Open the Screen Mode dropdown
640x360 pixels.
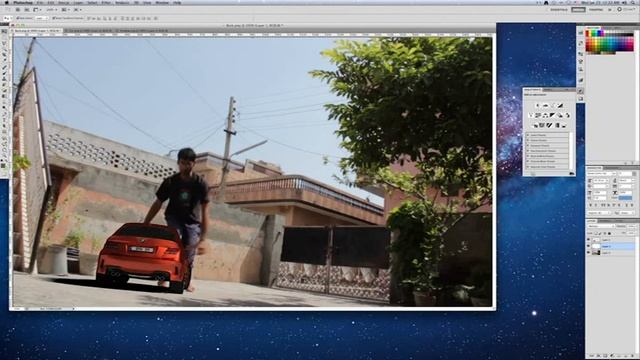tap(77, 10)
